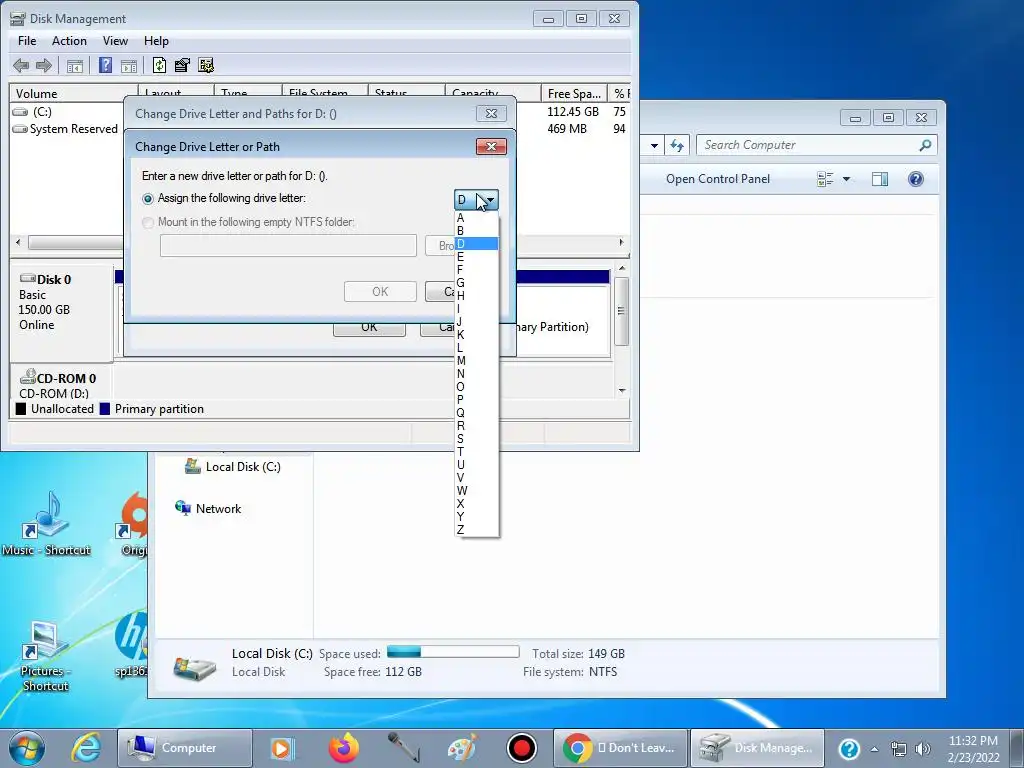Open the Pictures - Shortcut desktop icon
The width and height of the screenshot is (1024, 768).
pyautogui.click(x=44, y=656)
